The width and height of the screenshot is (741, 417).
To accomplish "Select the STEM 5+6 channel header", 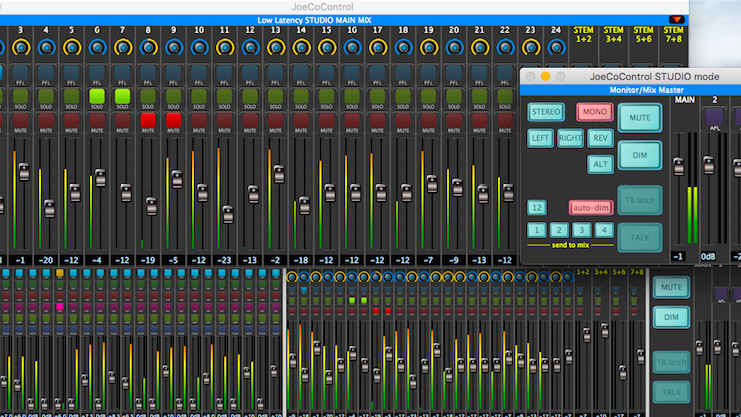I will click(x=641, y=36).
